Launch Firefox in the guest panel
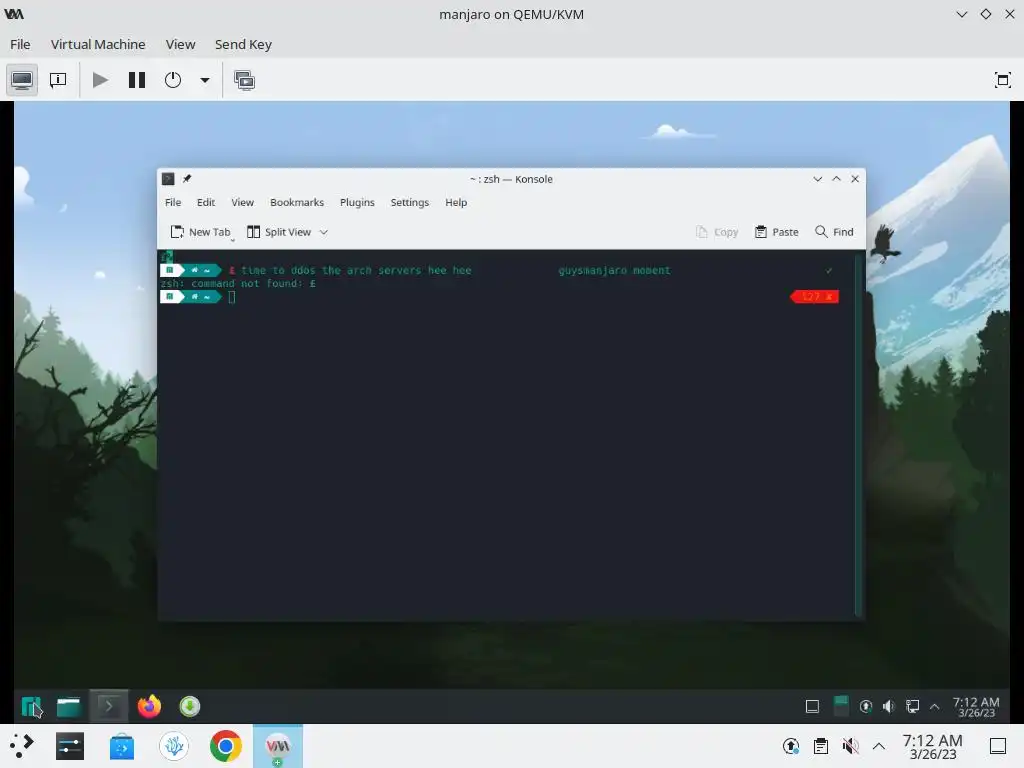This screenshot has height=768, width=1024. coord(149,706)
